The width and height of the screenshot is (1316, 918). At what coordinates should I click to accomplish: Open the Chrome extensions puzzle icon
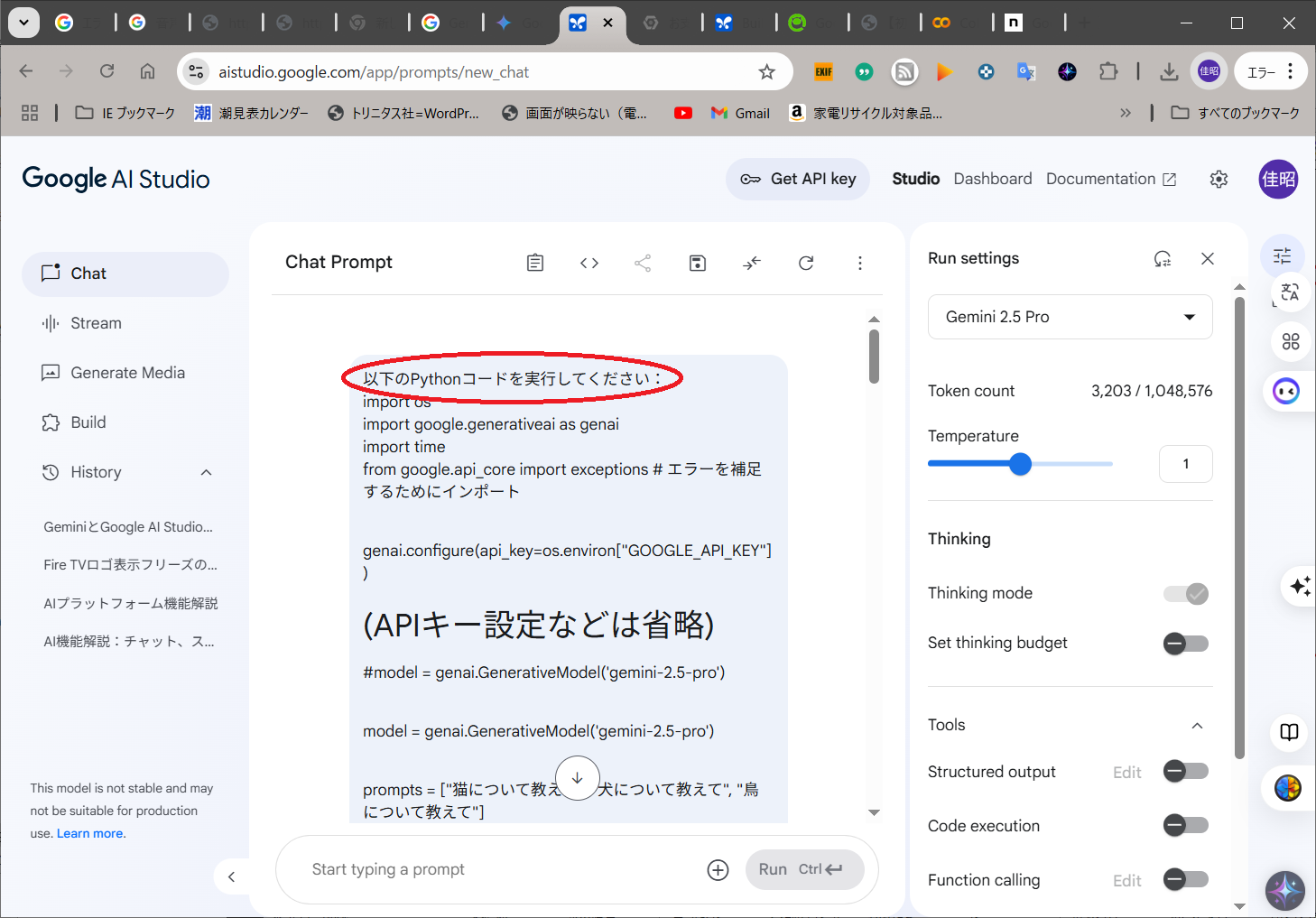[x=1108, y=71]
